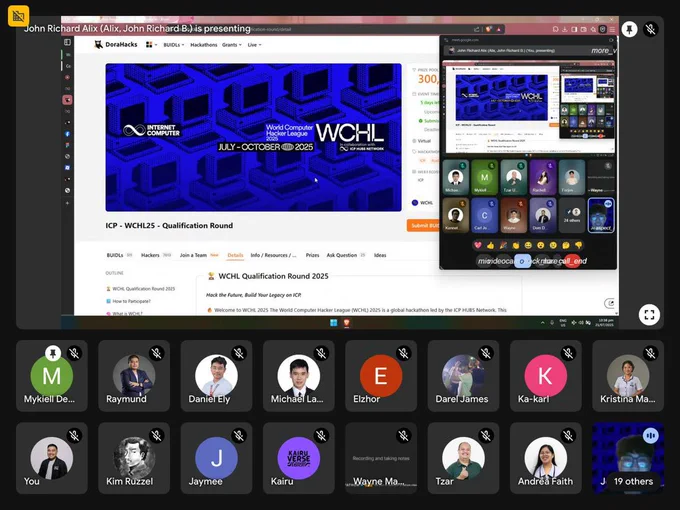Open the 'How to Participate?' outline link

[128, 301]
